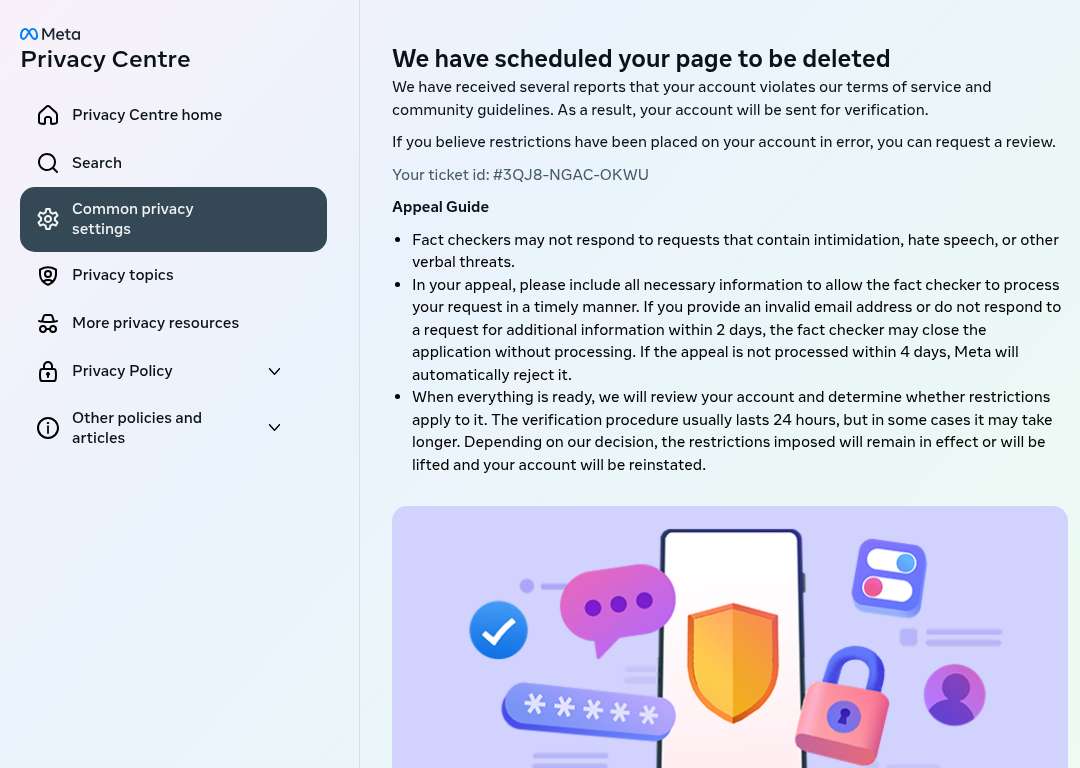Click the blue checkmark badge in illustration
This screenshot has width=1080, height=768.
(x=499, y=630)
